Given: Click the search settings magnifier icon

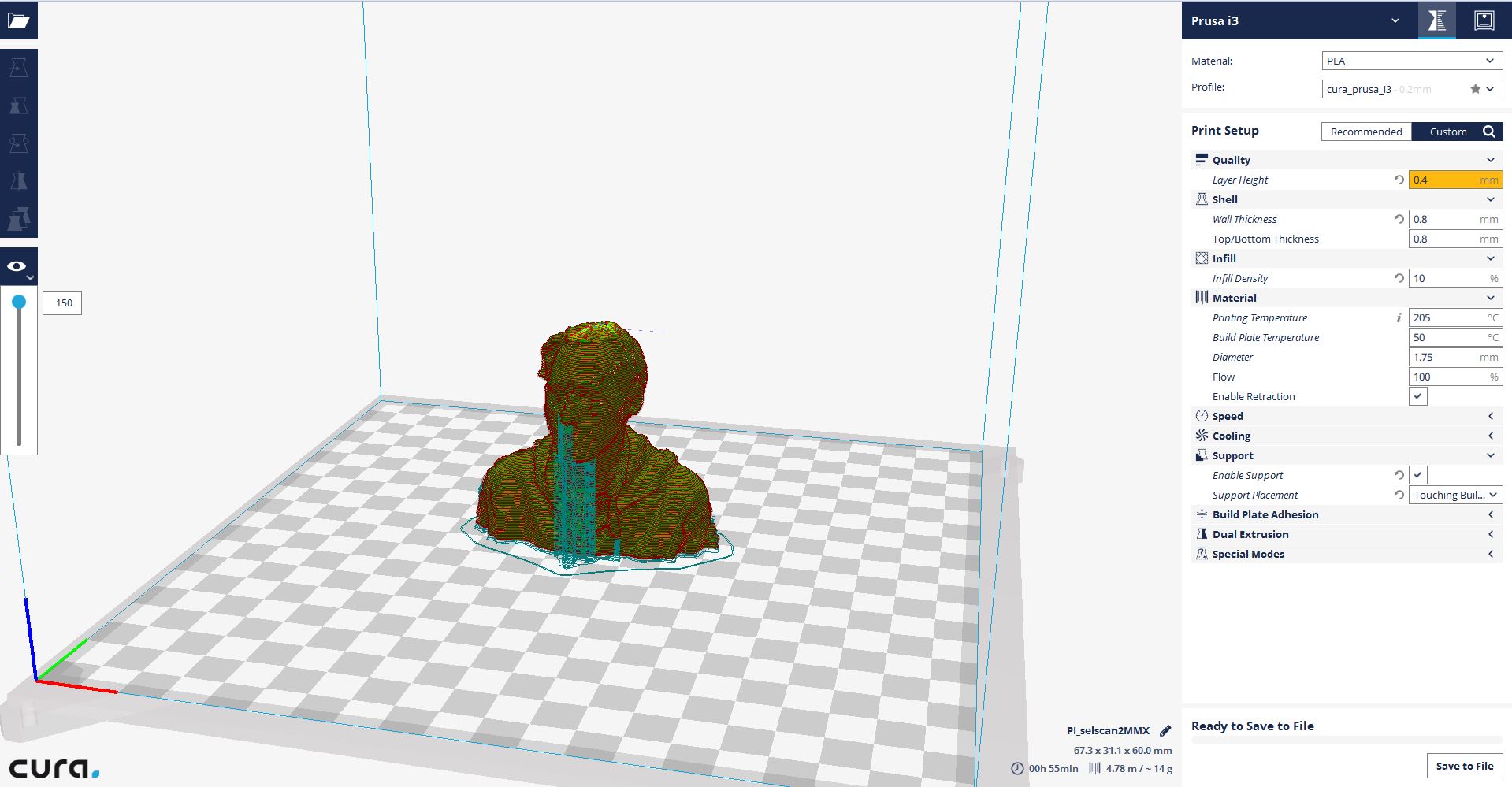Looking at the screenshot, I should tap(1488, 132).
